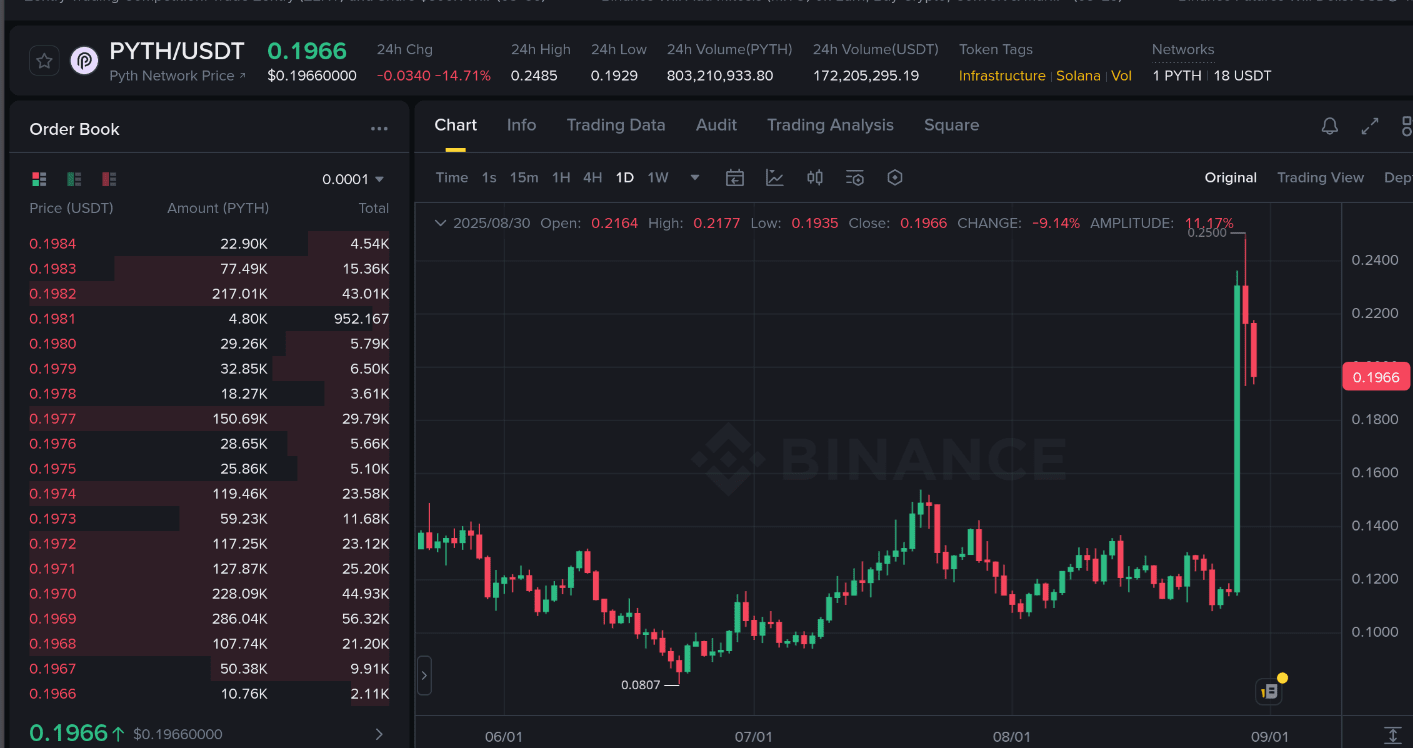Screen dimensions: 1413x748
Task: Show only buy orders in order book
Action: (74, 179)
